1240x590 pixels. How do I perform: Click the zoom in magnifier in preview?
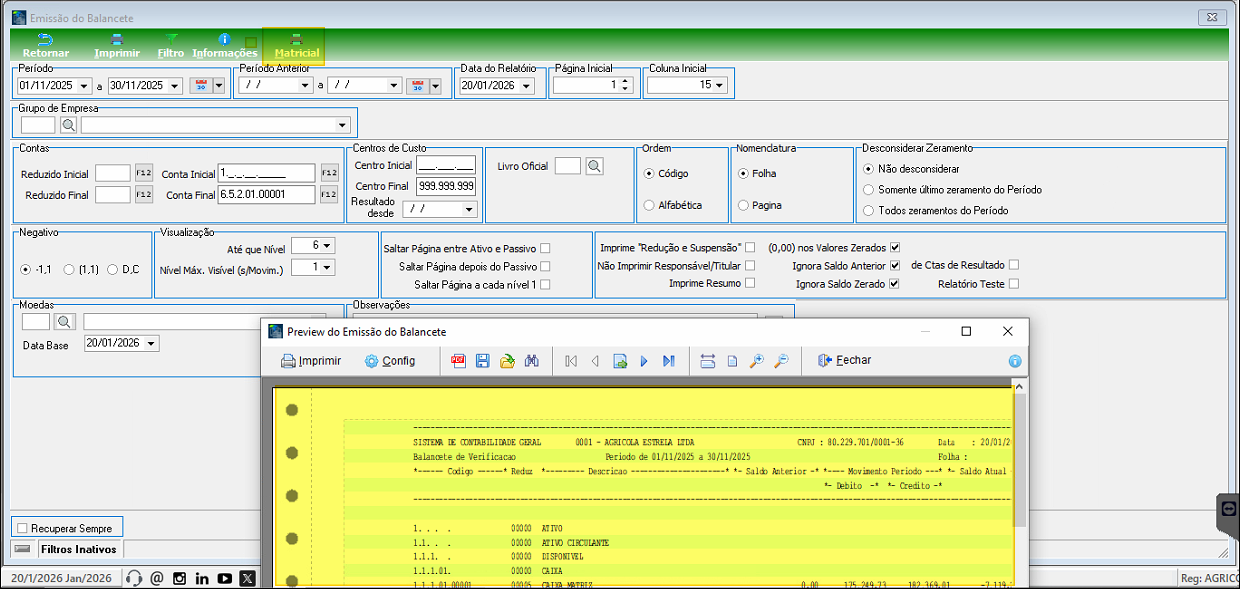757,361
